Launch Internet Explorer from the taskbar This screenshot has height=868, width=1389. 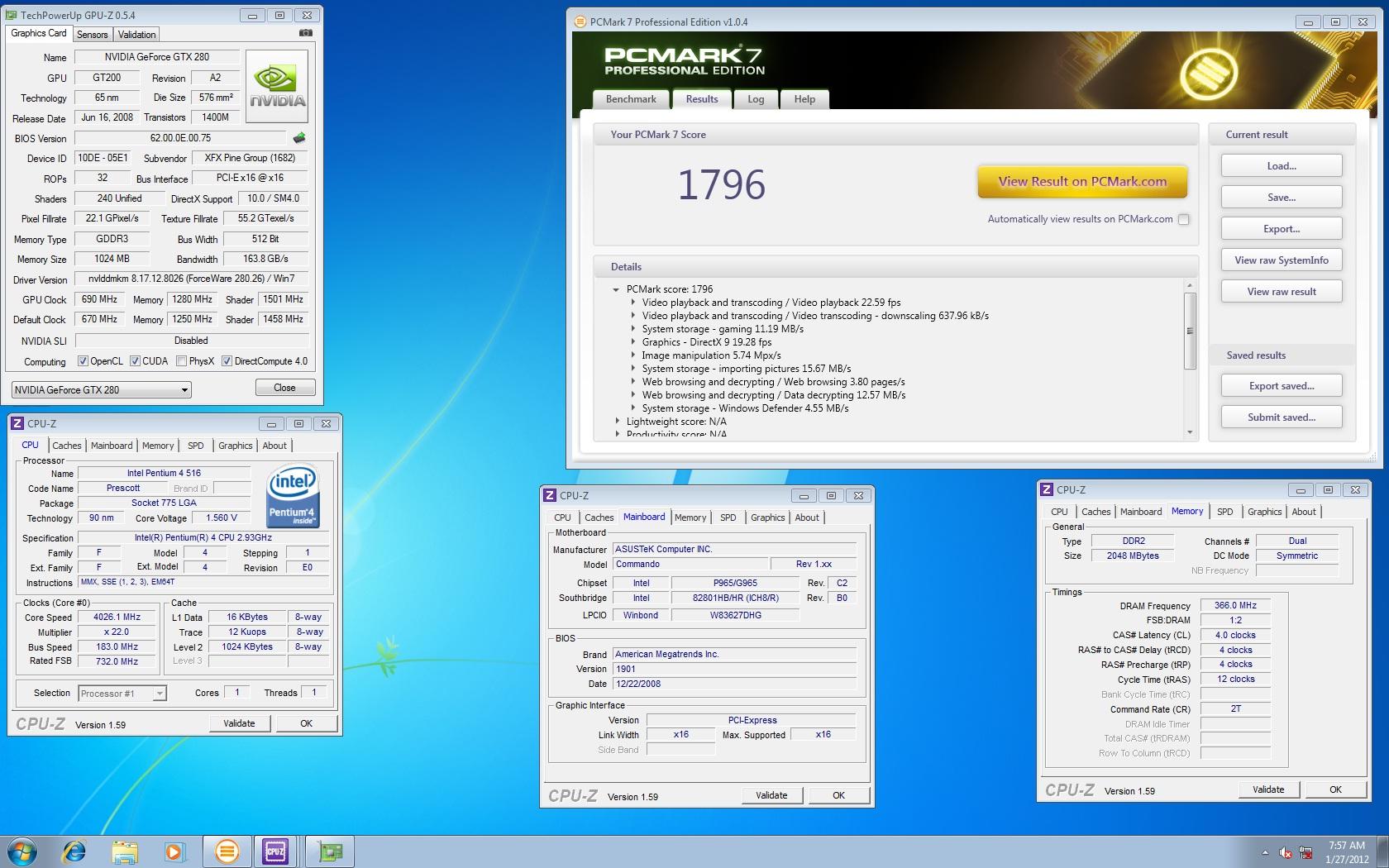[74, 851]
